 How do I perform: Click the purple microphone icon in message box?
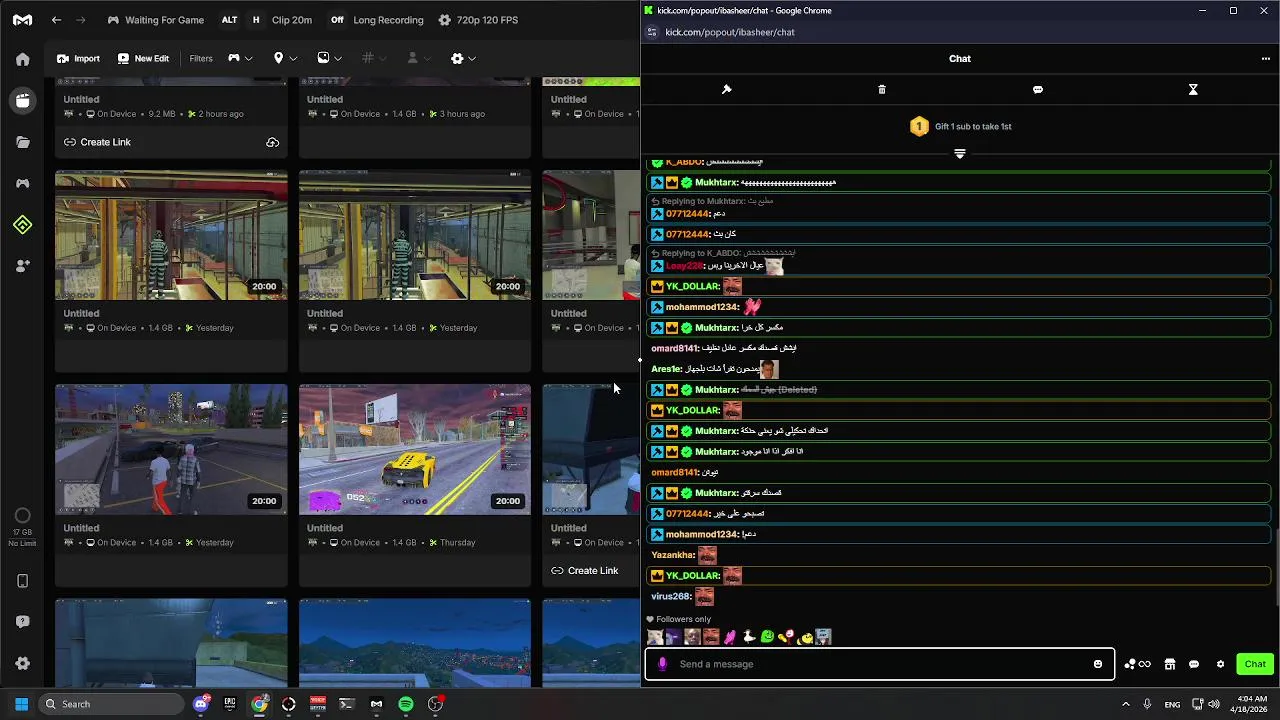coord(662,664)
